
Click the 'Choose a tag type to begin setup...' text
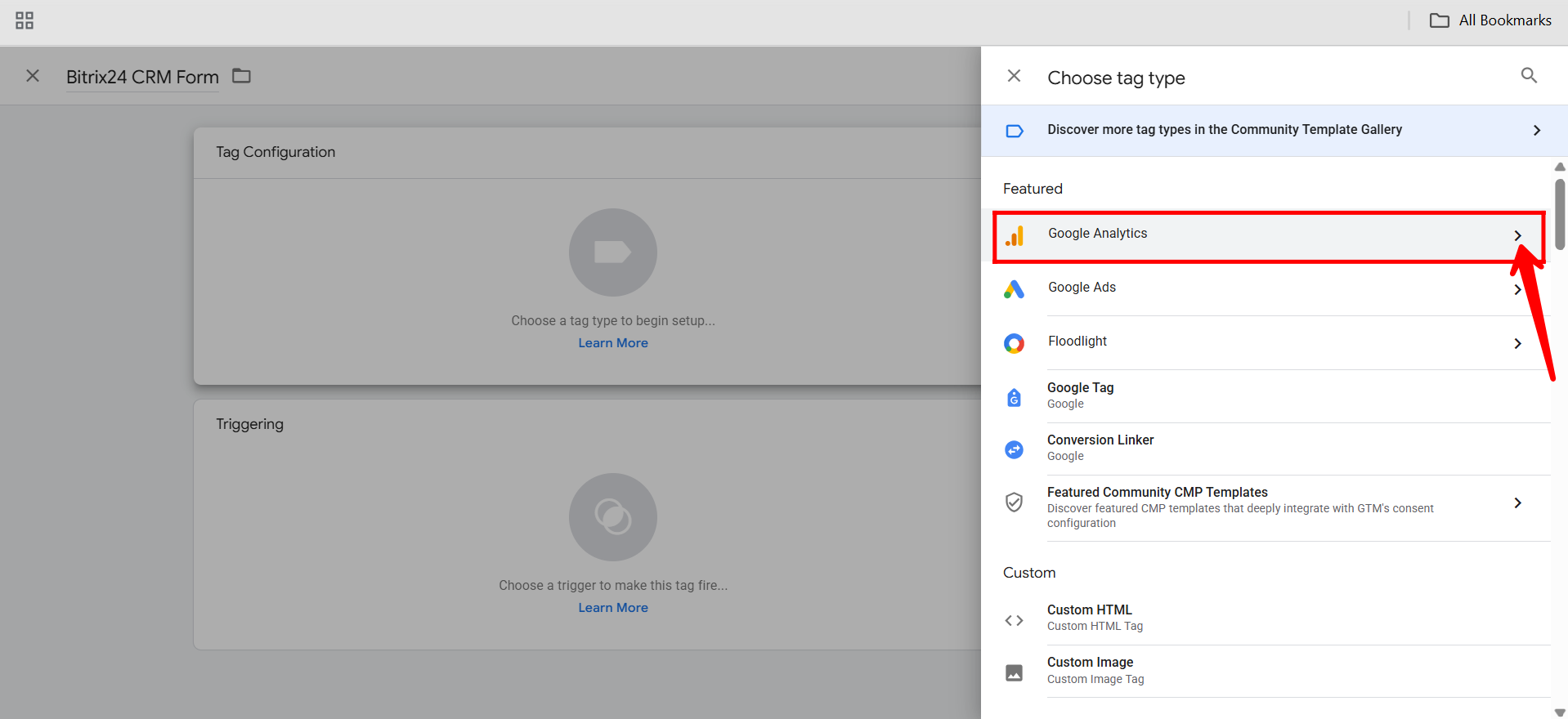pos(613,321)
